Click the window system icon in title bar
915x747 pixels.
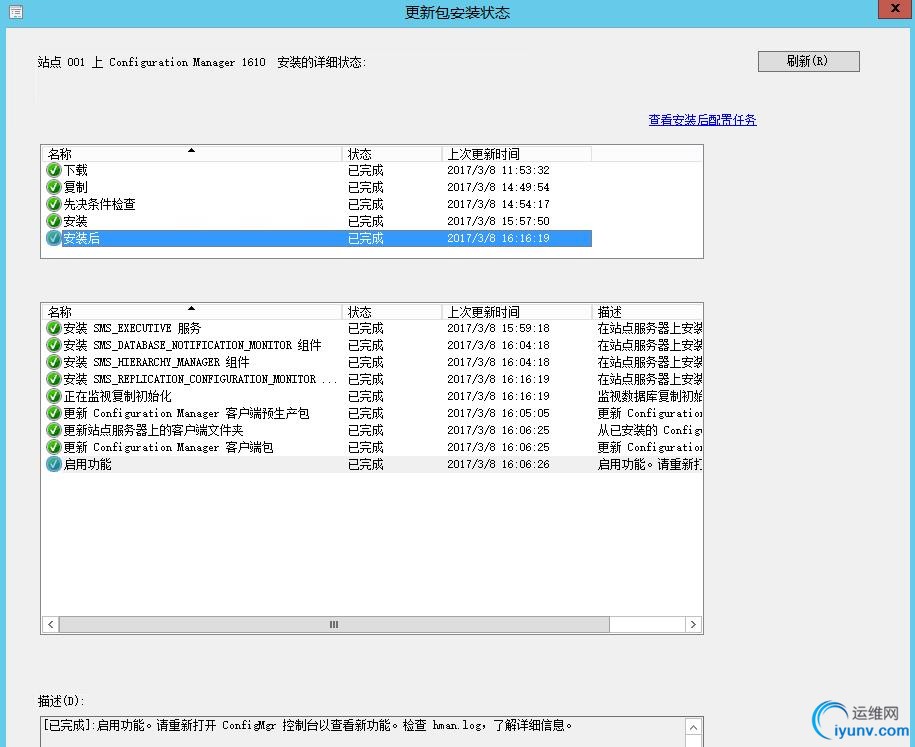(16, 12)
